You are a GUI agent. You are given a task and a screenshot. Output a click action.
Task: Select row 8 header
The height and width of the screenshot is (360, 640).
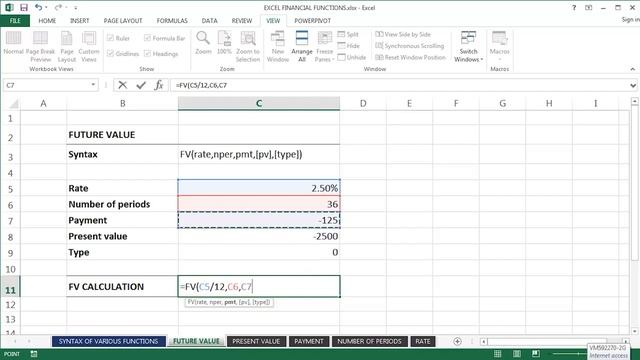point(11,237)
